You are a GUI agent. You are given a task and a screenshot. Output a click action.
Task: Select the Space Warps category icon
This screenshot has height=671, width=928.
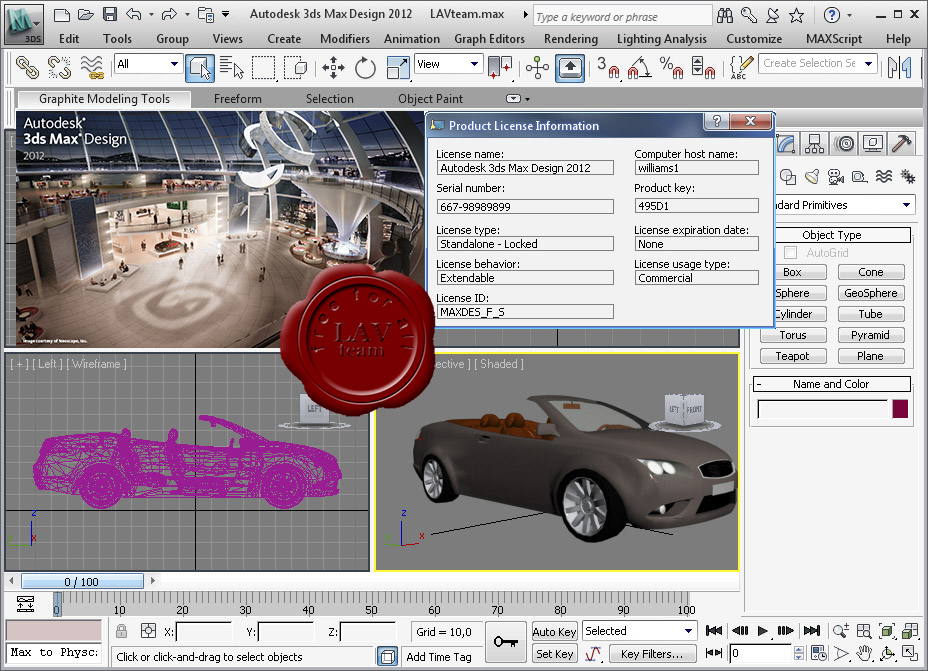(884, 176)
